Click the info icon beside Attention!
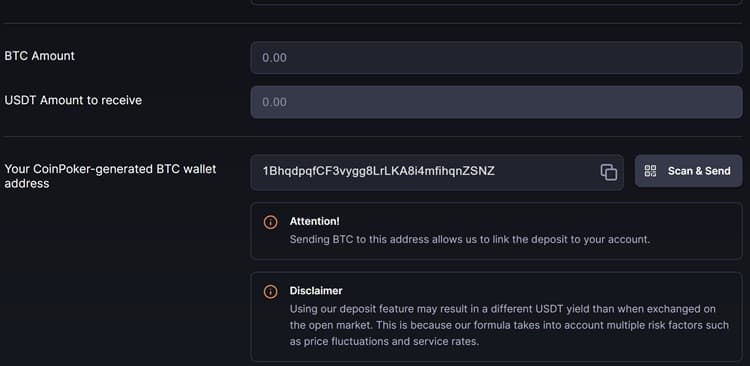The image size is (750, 366). pyautogui.click(x=270, y=222)
